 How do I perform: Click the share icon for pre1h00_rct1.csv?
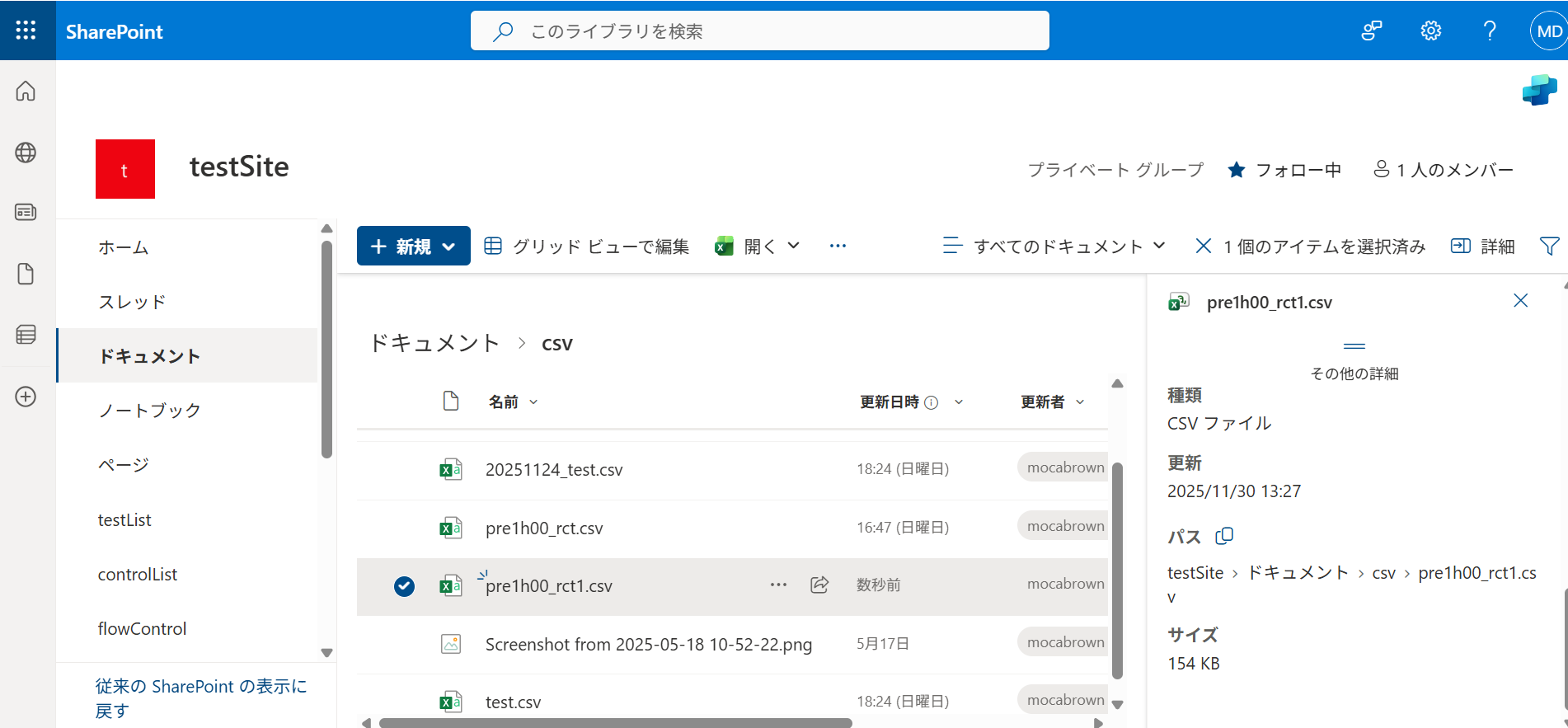tap(819, 585)
